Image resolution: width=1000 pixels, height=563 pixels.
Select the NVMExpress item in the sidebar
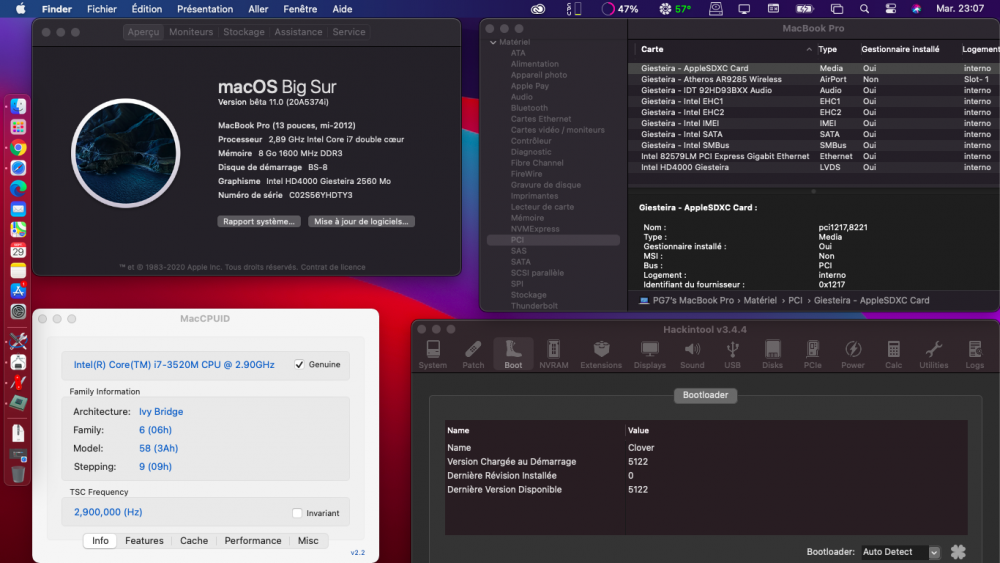[x=535, y=229]
